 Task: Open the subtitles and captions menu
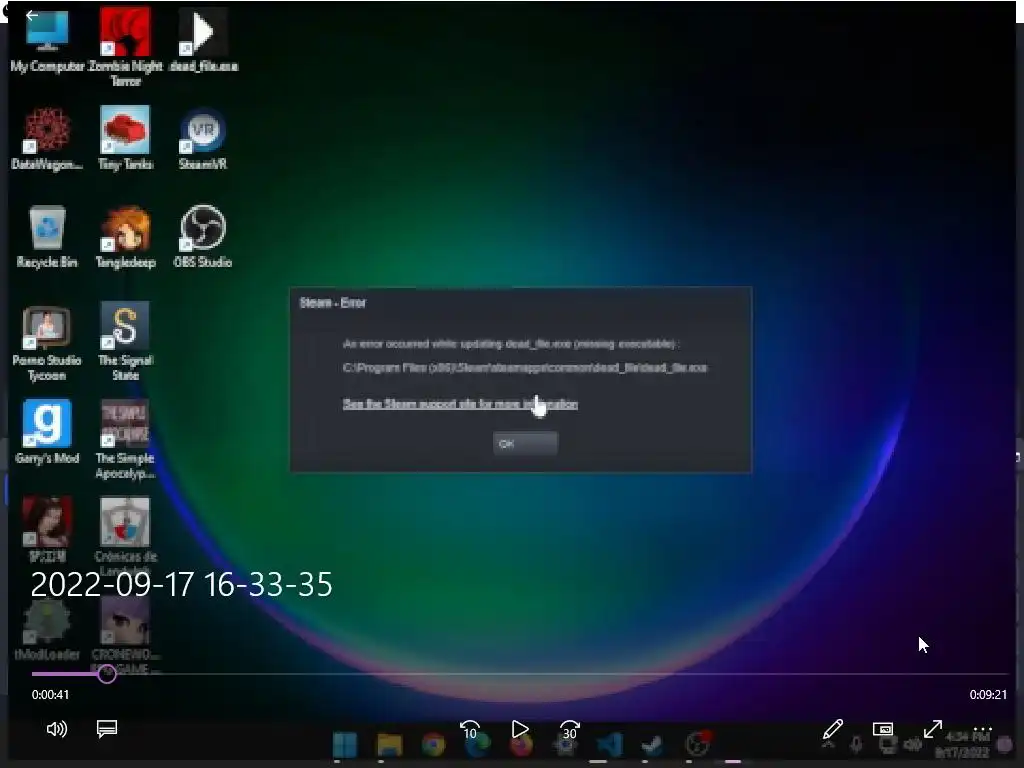pyautogui.click(x=106, y=729)
